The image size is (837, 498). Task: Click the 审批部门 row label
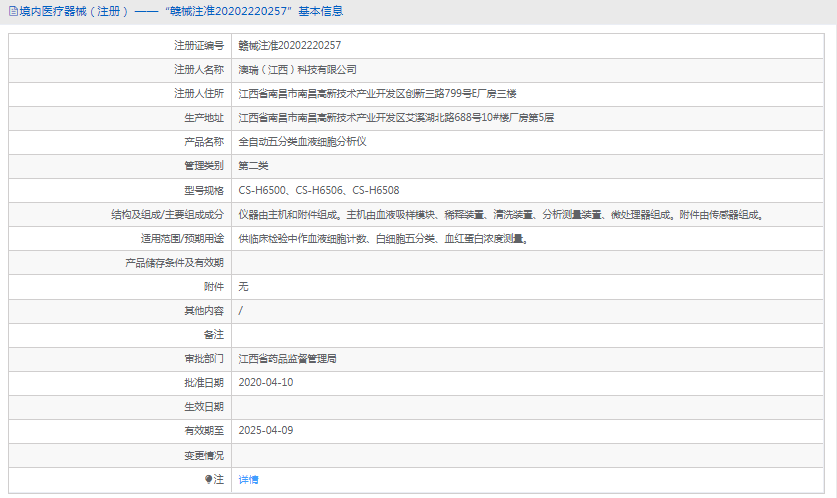(x=204, y=359)
